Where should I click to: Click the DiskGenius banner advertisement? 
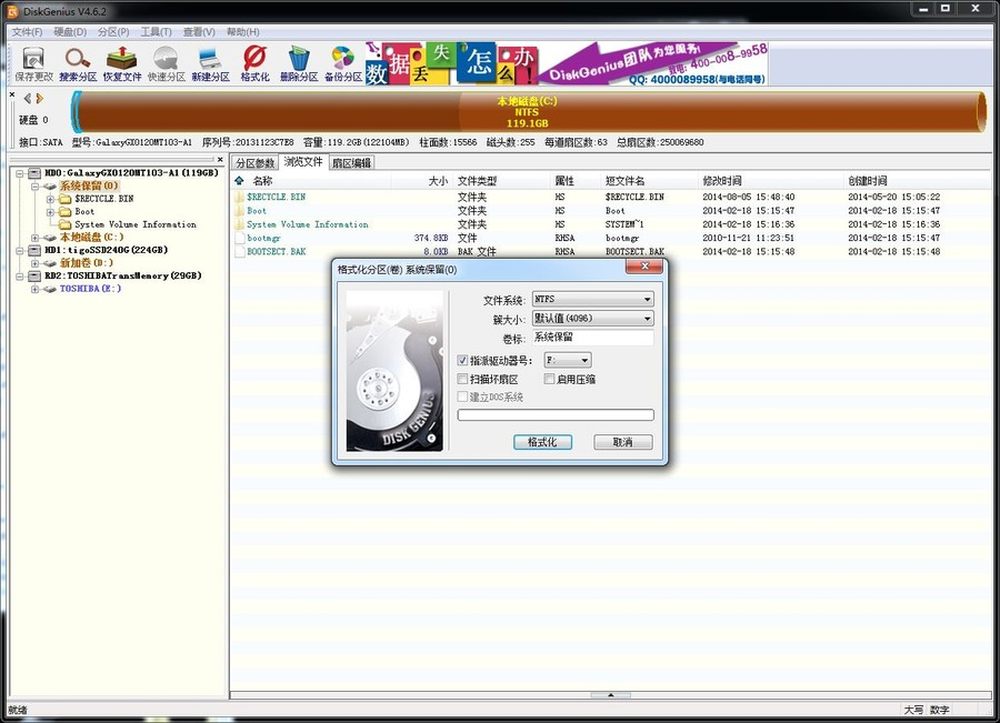coord(566,63)
